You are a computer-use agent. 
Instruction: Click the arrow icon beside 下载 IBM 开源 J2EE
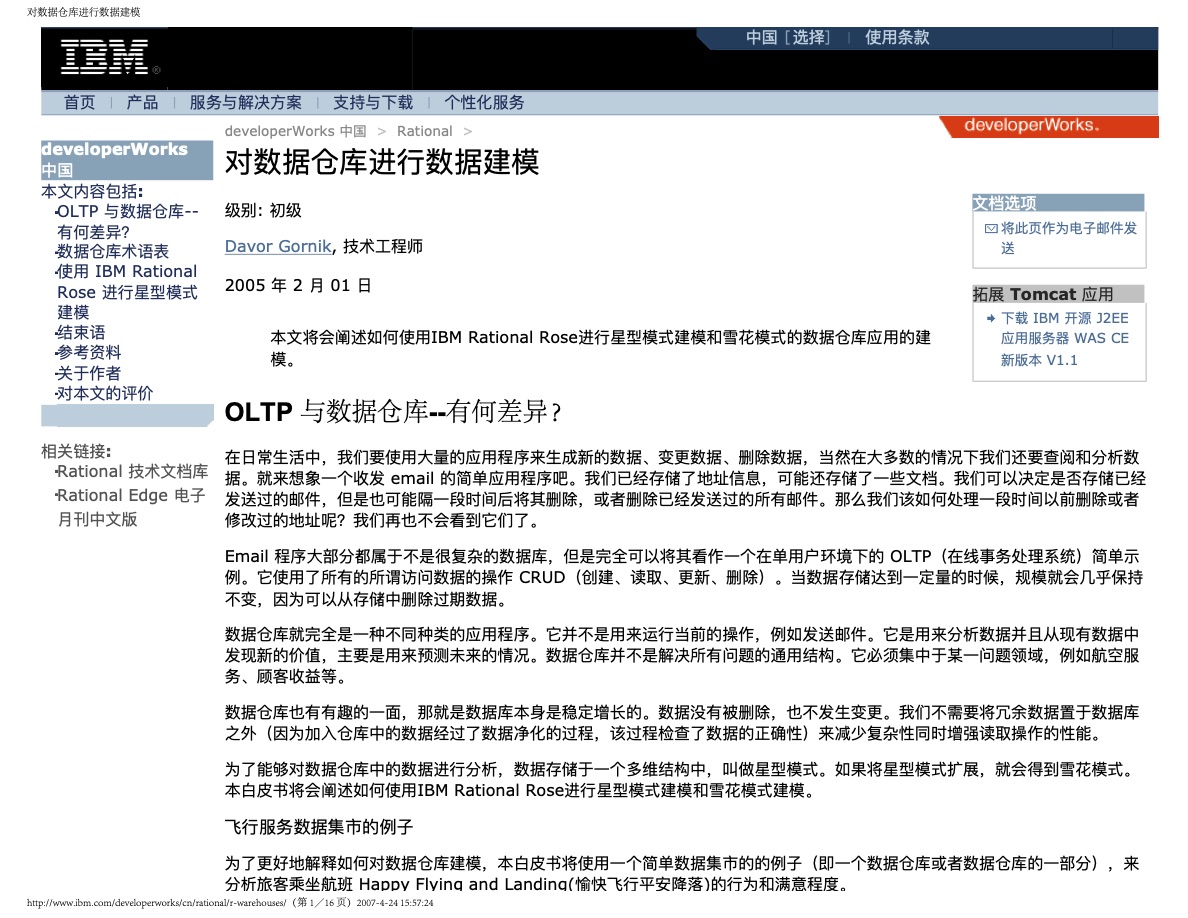click(x=990, y=318)
